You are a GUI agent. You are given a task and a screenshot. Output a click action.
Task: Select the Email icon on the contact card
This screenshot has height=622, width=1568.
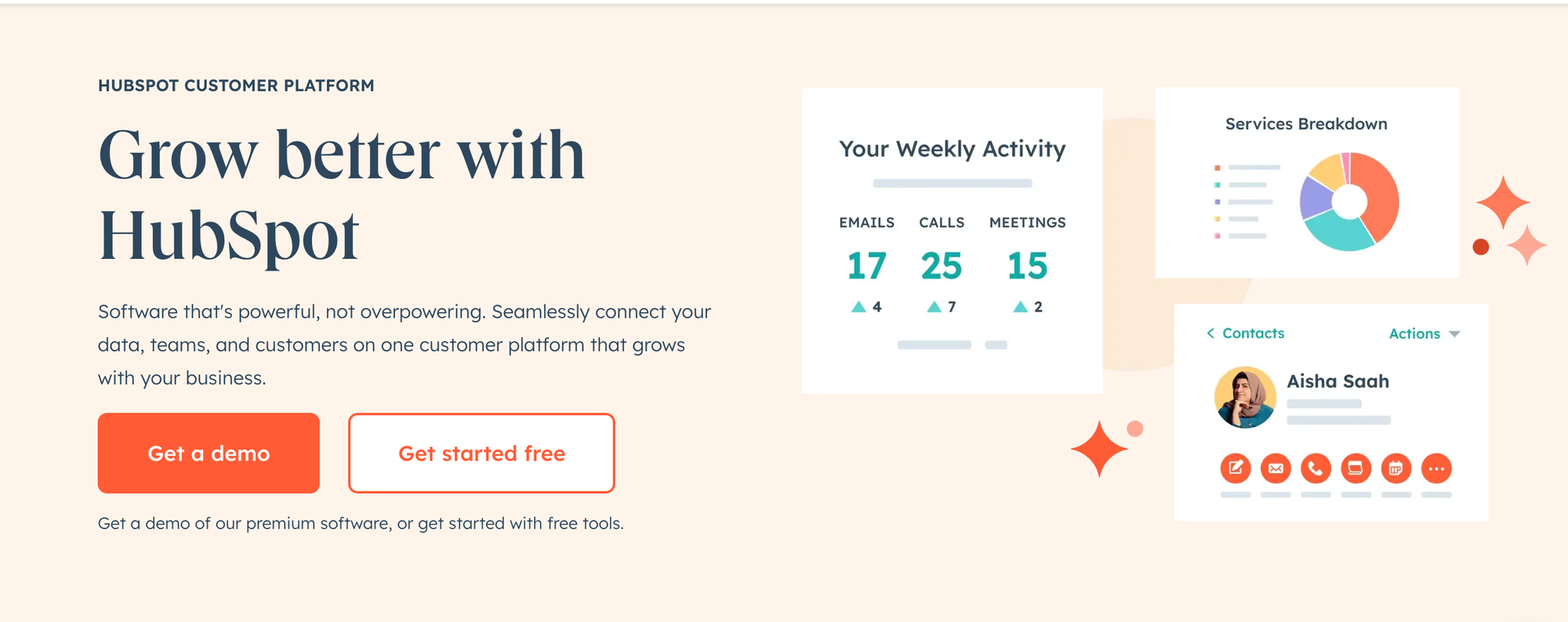tap(1275, 468)
